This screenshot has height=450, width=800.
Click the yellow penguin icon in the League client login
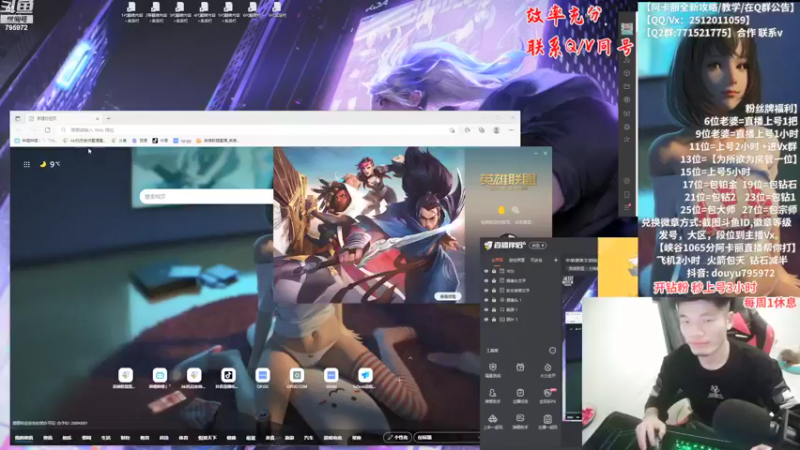point(501,210)
